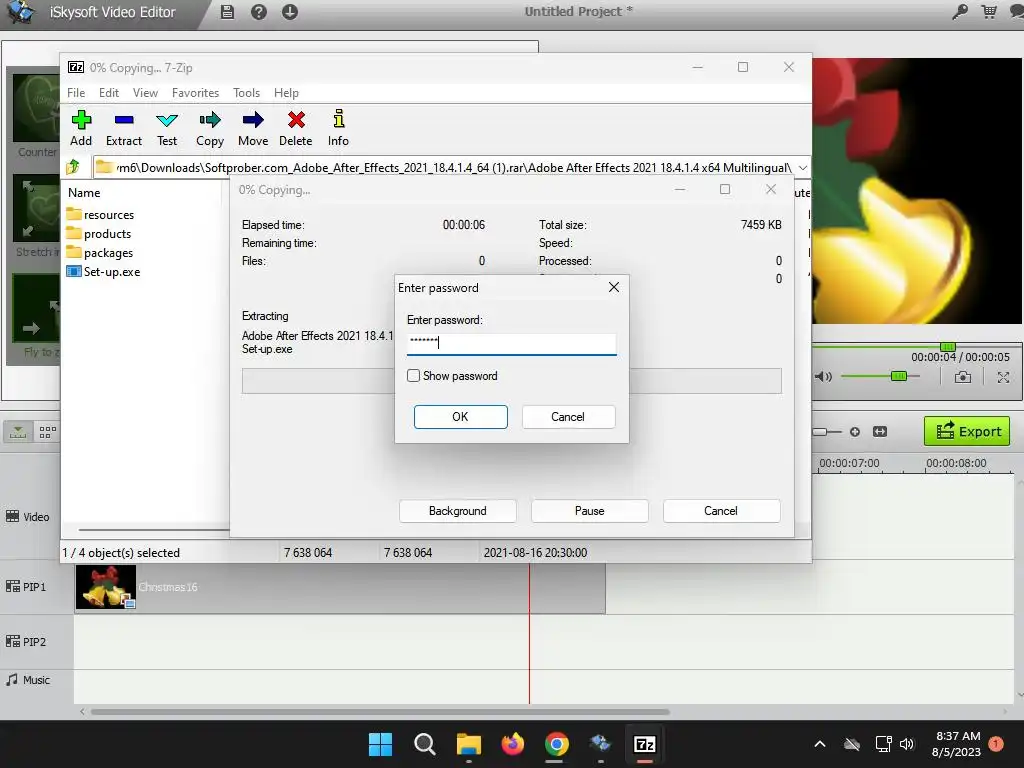Click the Info toolbar icon in 7-Zip
The width and height of the screenshot is (1024, 768).
[x=338, y=128]
